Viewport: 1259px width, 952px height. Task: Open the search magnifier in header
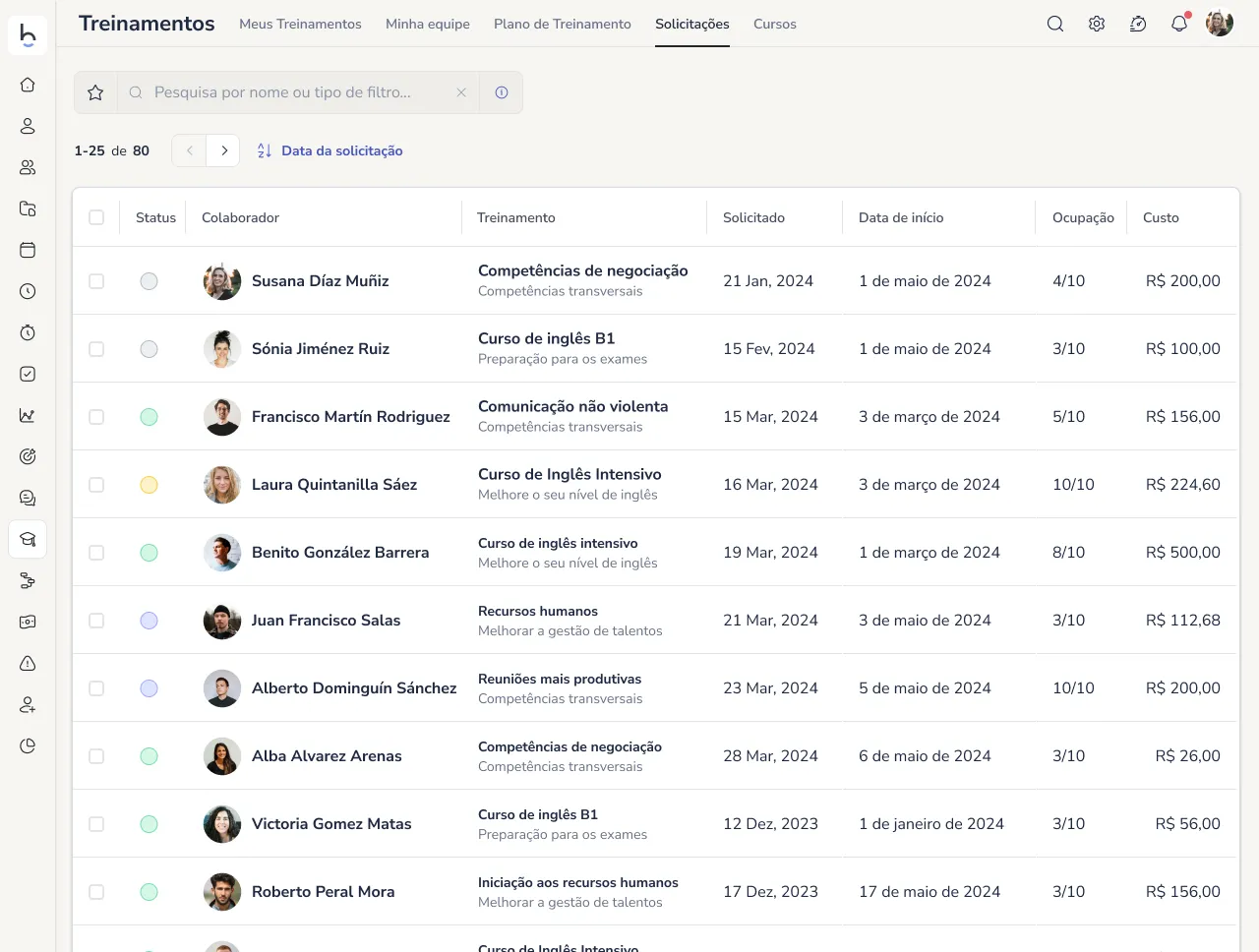point(1055,24)
